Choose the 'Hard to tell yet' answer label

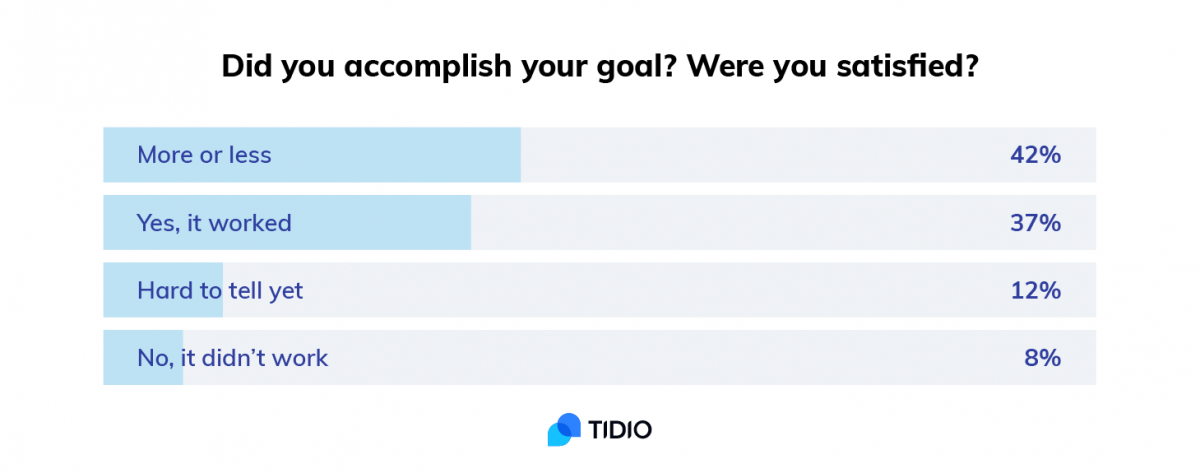[x=220, y=290]
